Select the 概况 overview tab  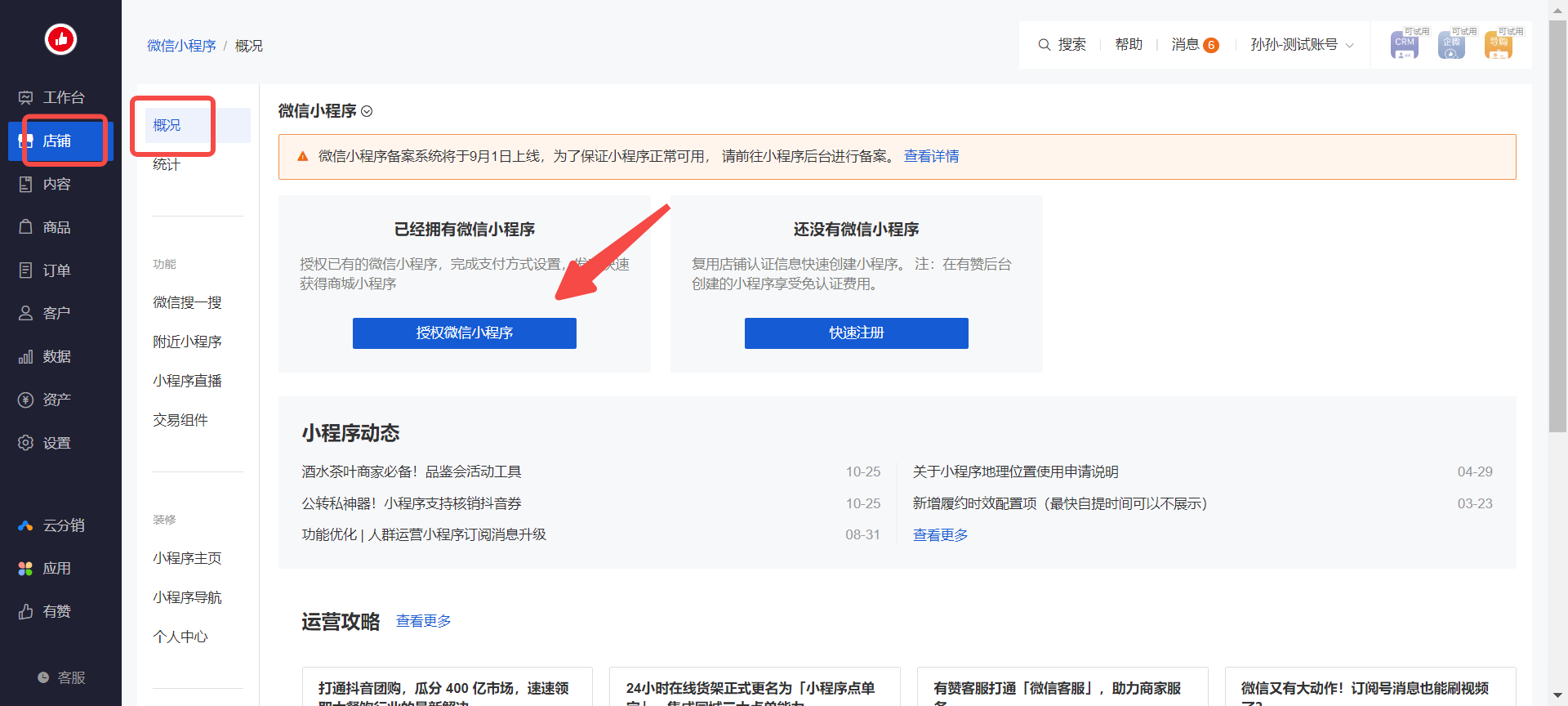198,125
